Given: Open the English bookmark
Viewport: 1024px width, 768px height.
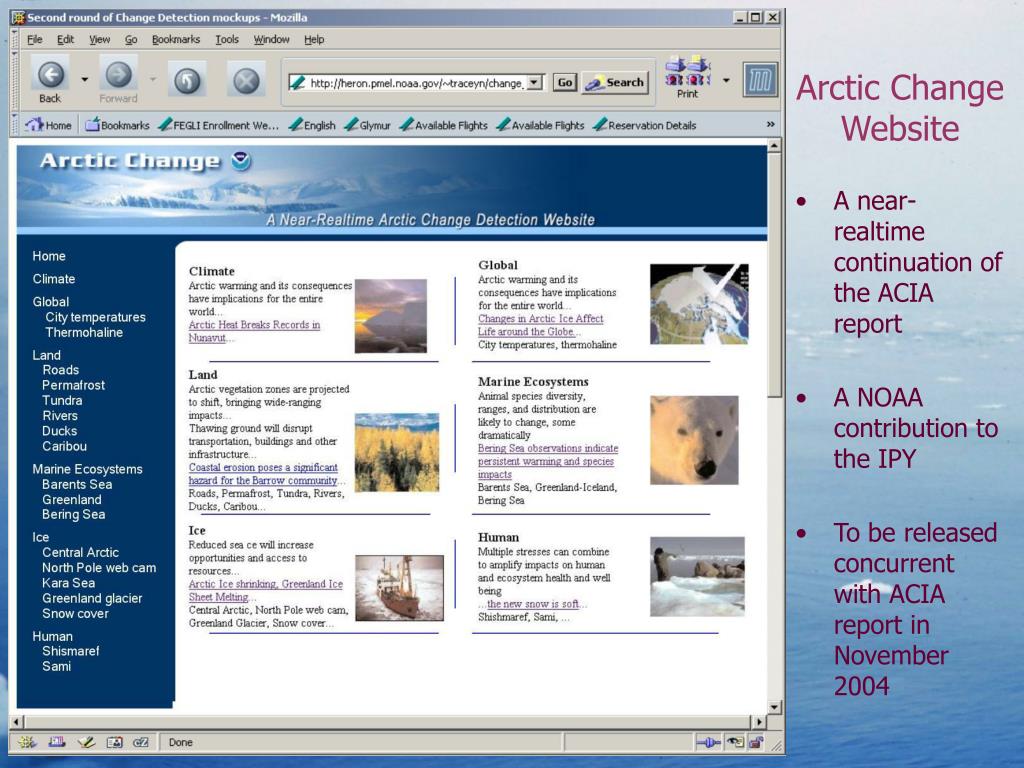Looking at the screenshot, I should click(x=312, y=125).
